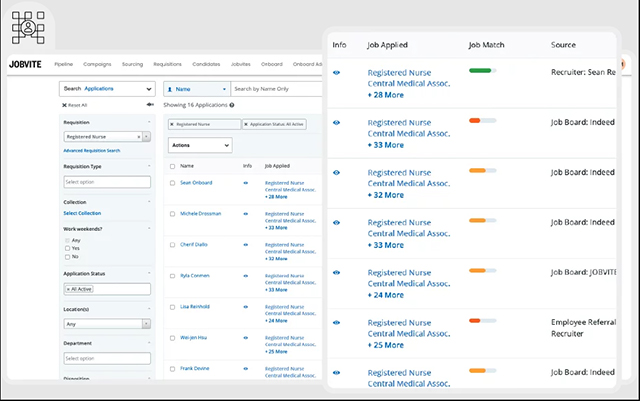This screenshot has height=401, width=640.
Task: Click the collapse filter panel arrow icon
Action: click(150, 105)
